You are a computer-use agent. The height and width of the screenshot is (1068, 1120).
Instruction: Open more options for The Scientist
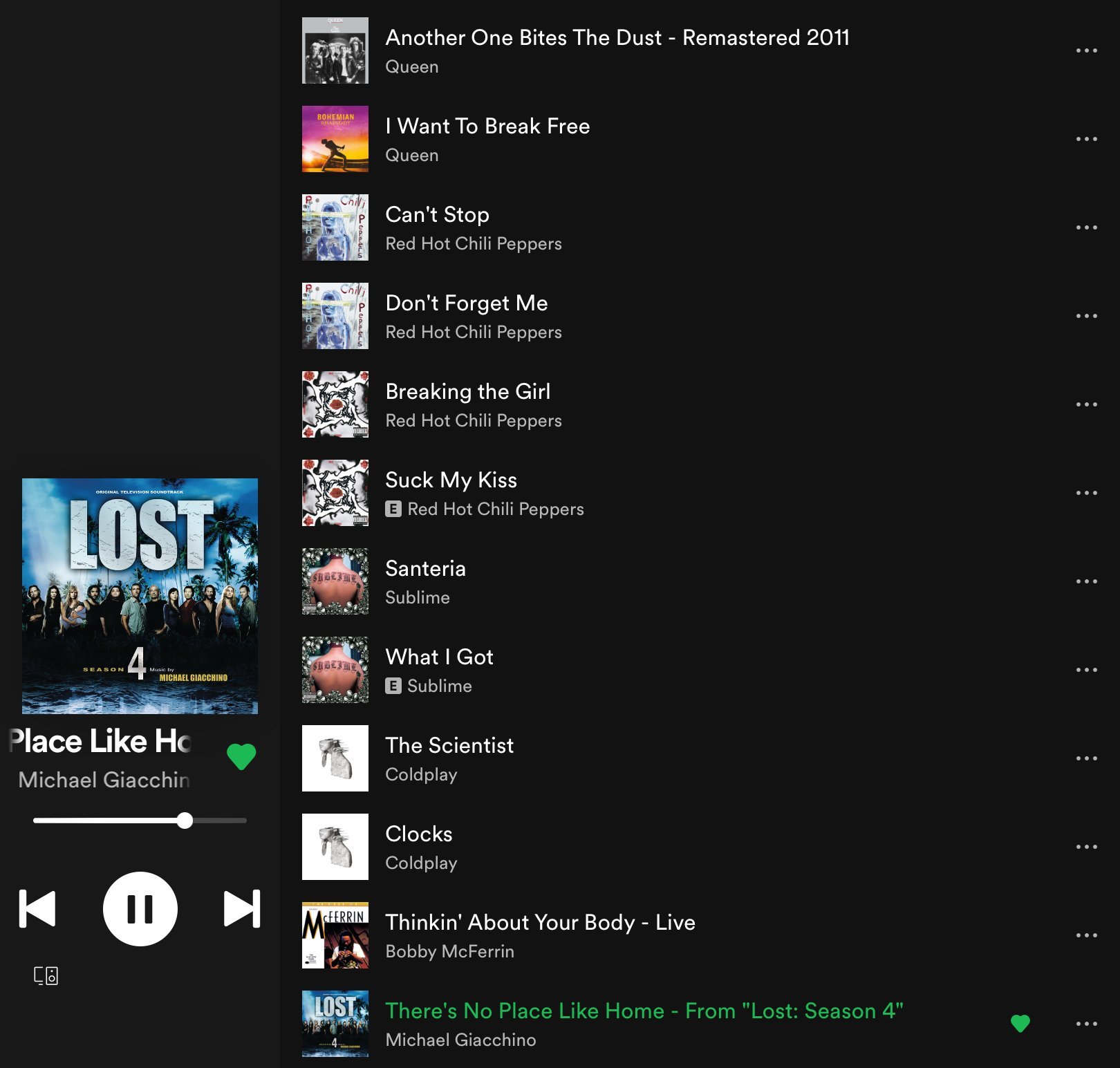1086,758
